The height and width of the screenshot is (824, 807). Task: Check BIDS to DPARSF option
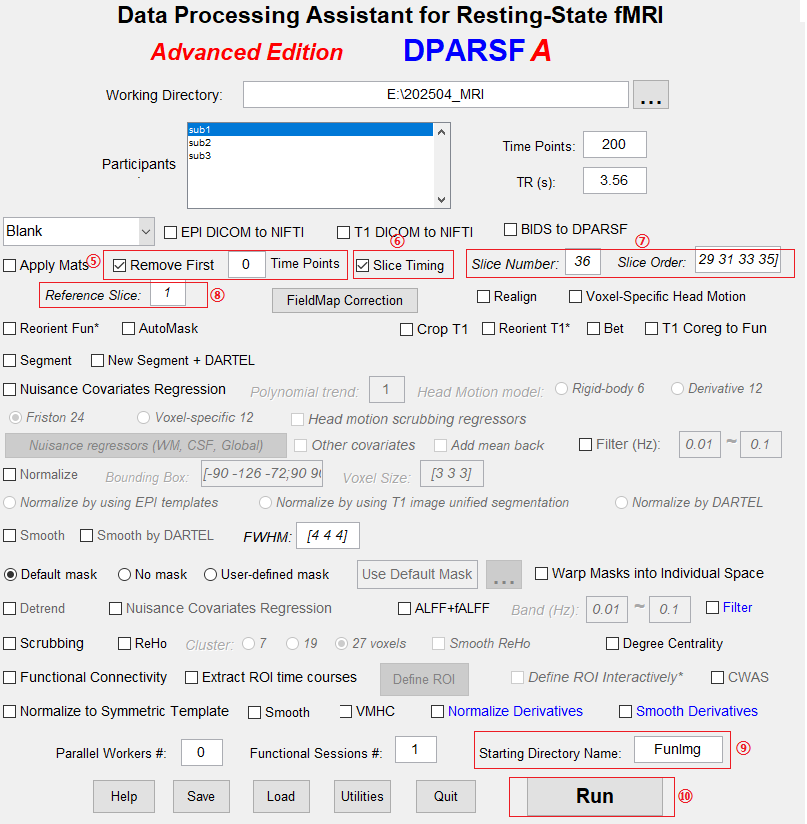[x=510, y=229]
